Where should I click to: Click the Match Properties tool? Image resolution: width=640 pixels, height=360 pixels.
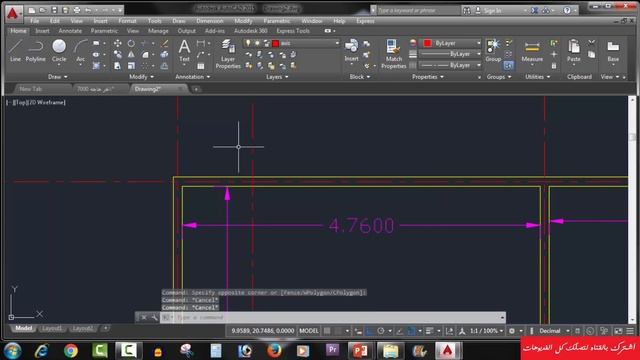coord(393,54)
